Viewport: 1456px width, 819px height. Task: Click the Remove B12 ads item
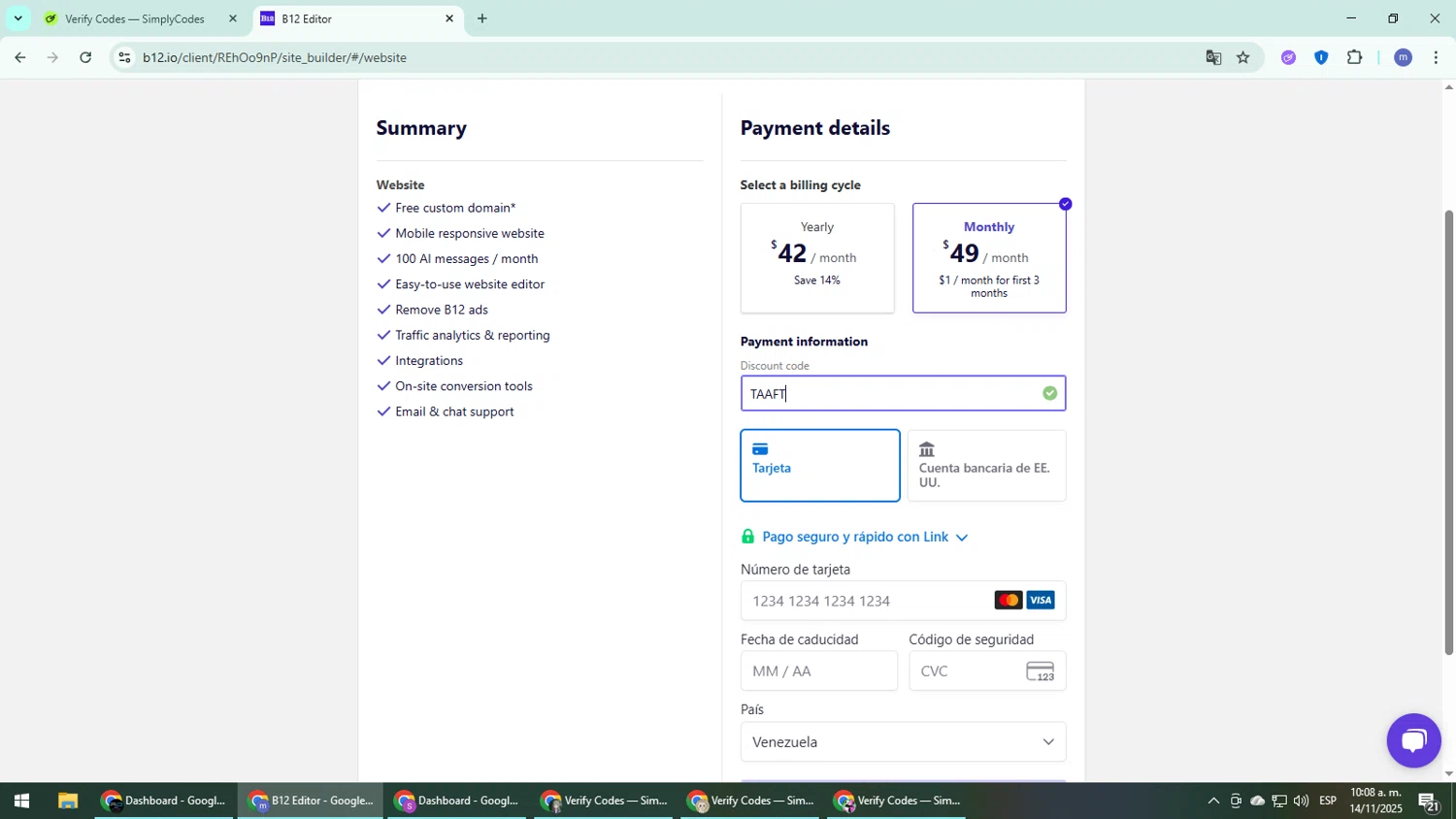442,310
